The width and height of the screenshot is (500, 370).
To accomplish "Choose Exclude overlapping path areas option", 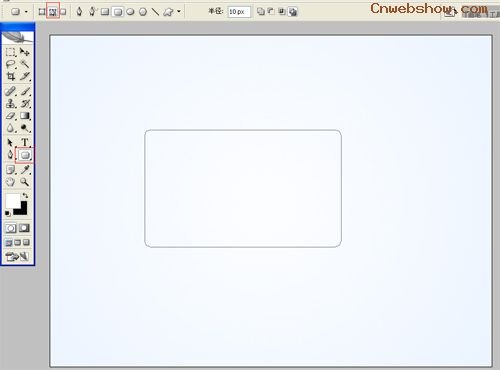I will (x=293, y=12).
